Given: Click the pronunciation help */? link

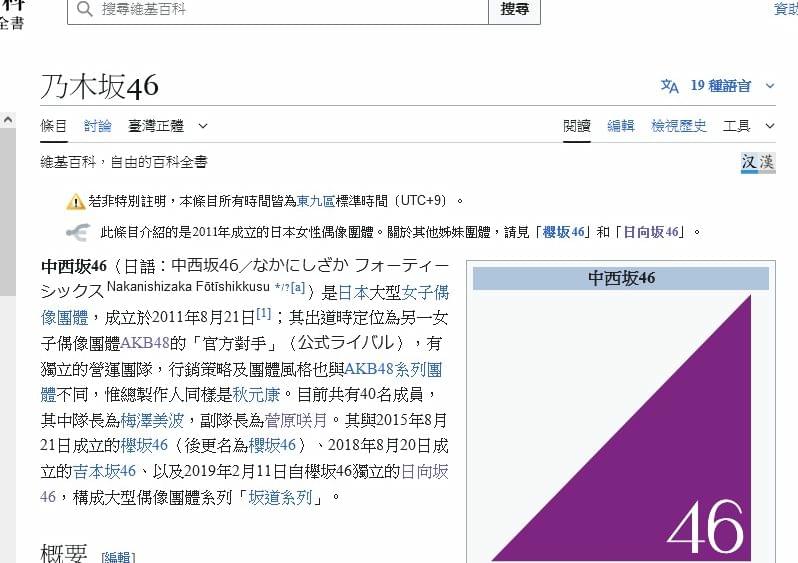Looking at the screenshot, I should pos(281,288).
